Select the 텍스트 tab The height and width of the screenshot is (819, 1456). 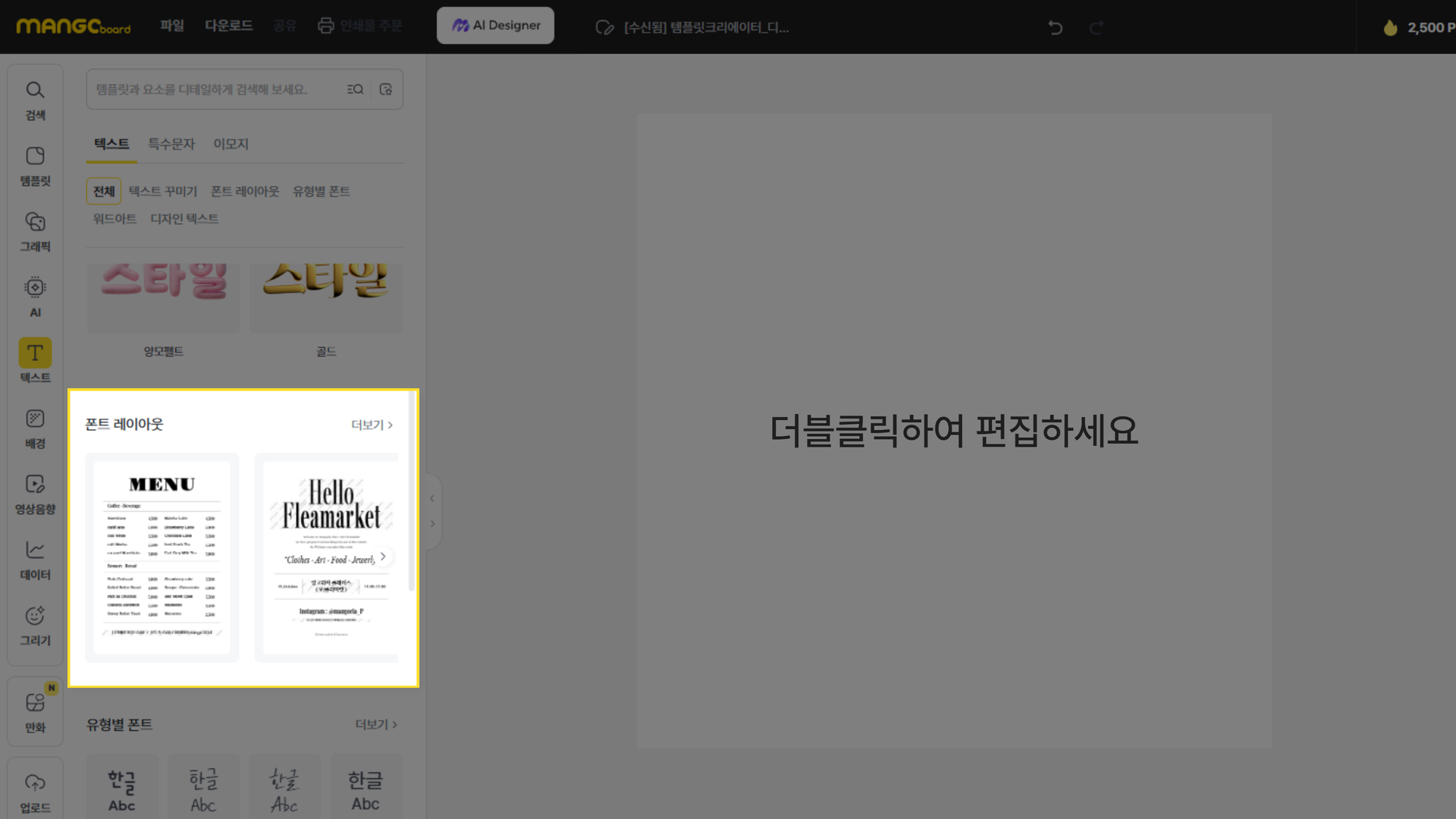(x=111, y=144)
